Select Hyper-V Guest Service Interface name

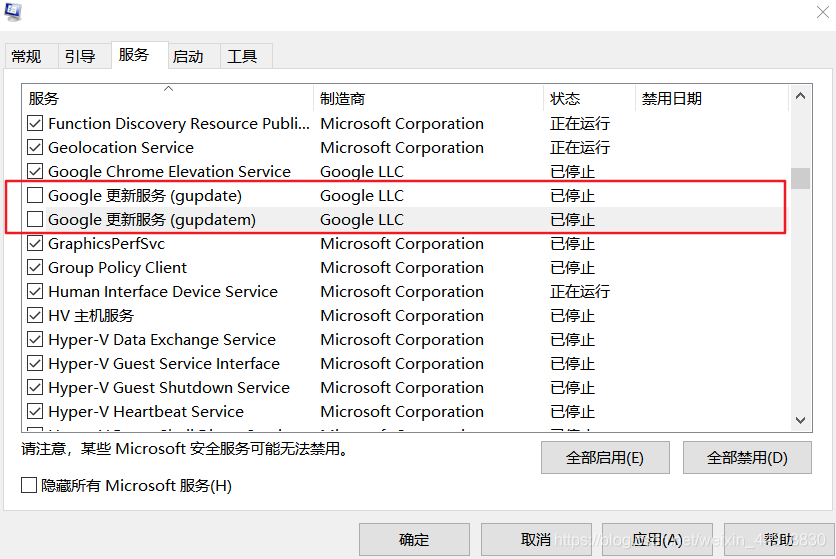(164, 364)
